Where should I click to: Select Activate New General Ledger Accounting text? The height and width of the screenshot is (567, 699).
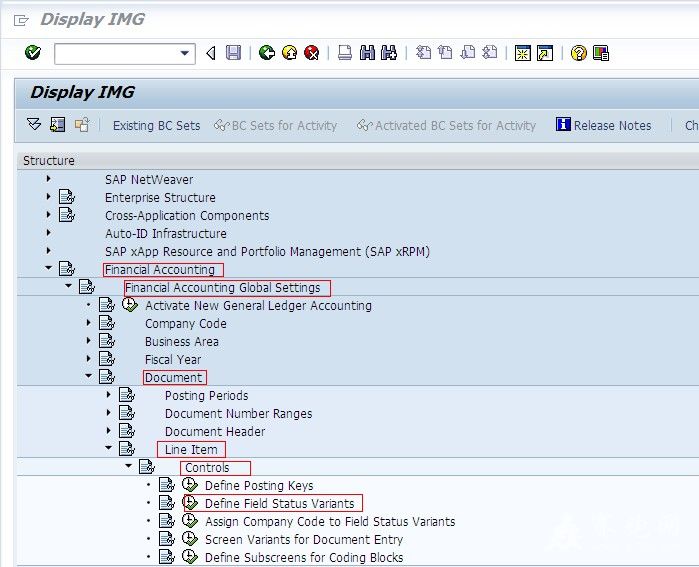coord(258,306)
